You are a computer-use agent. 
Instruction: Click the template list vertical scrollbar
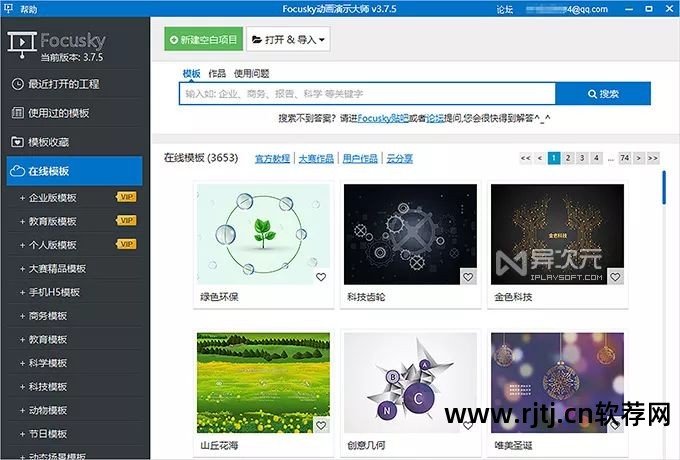pos(664,188)
